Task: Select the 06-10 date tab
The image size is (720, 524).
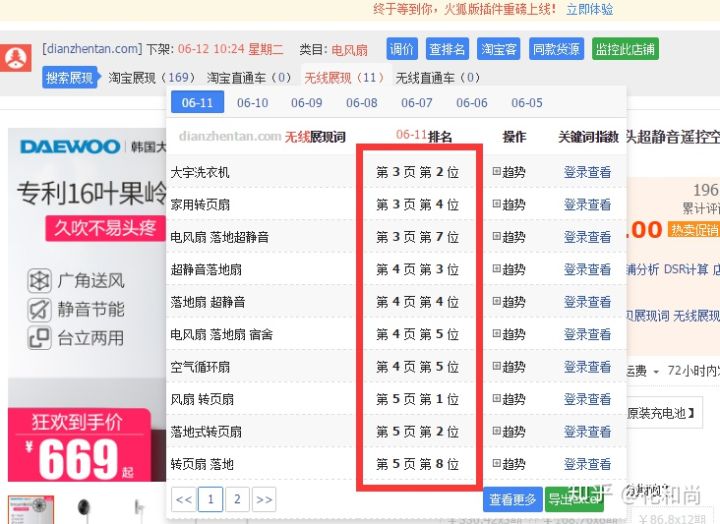Action: [x=253, y=102]
